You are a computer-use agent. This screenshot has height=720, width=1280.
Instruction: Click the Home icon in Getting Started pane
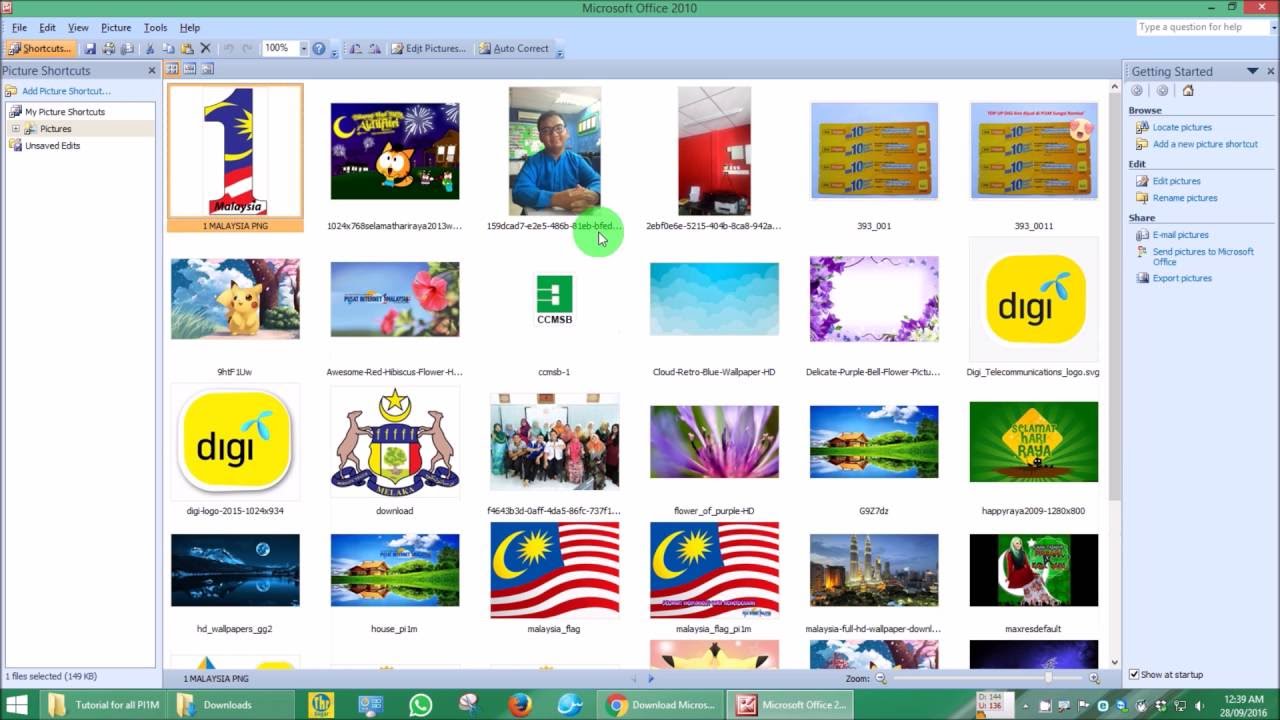coord(1188,90)
